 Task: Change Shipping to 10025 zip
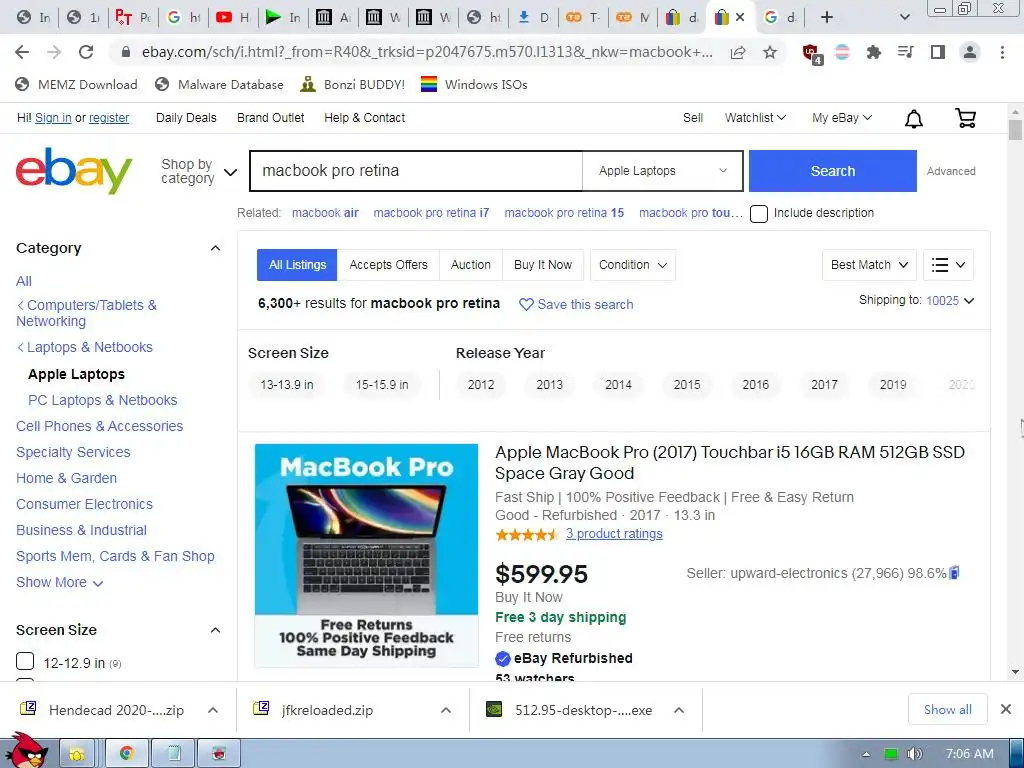tap(950, 300)
